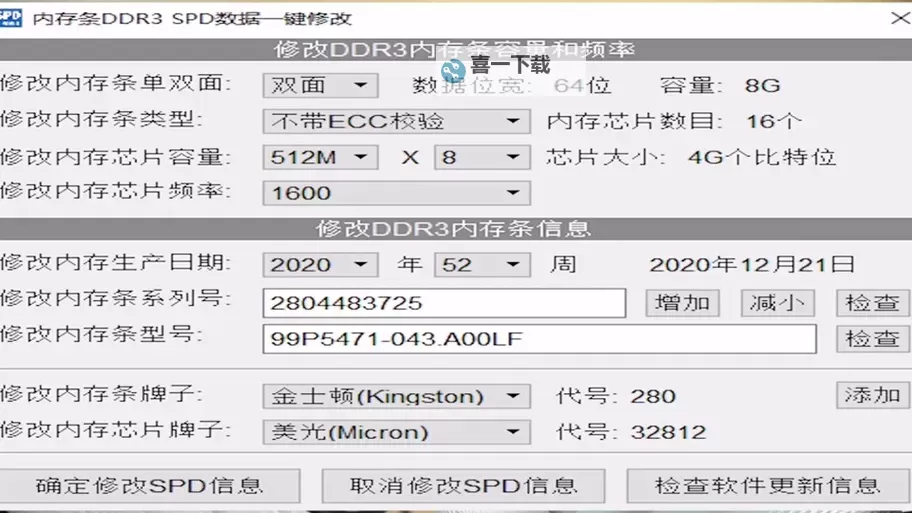The image size is (912, 513).
Task: Click 取消修改SPD信息 button
Action: pyautogui.click(x=464, y=486)
